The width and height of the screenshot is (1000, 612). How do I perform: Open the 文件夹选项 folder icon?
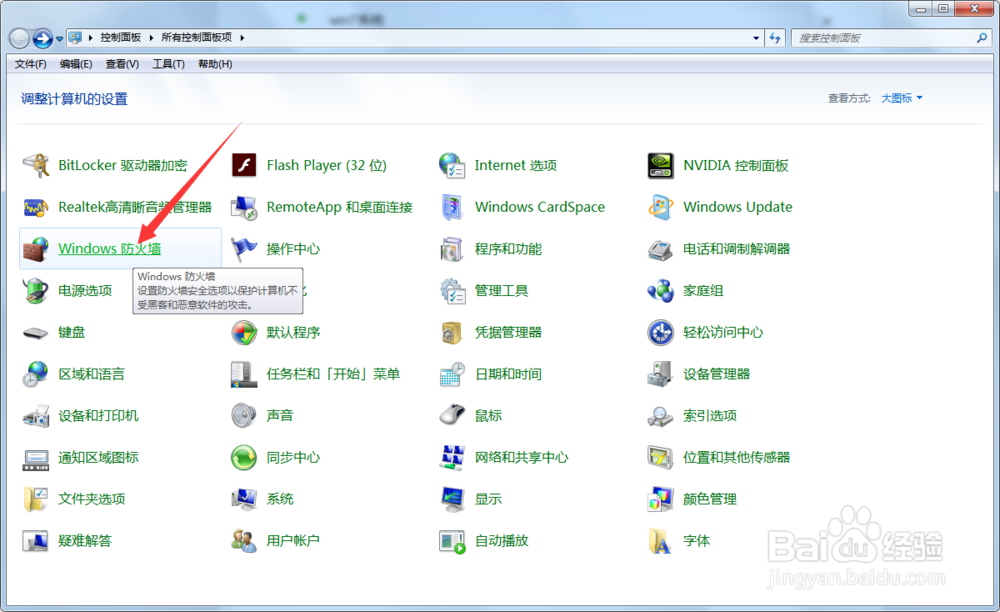click(x=36, y=499)
